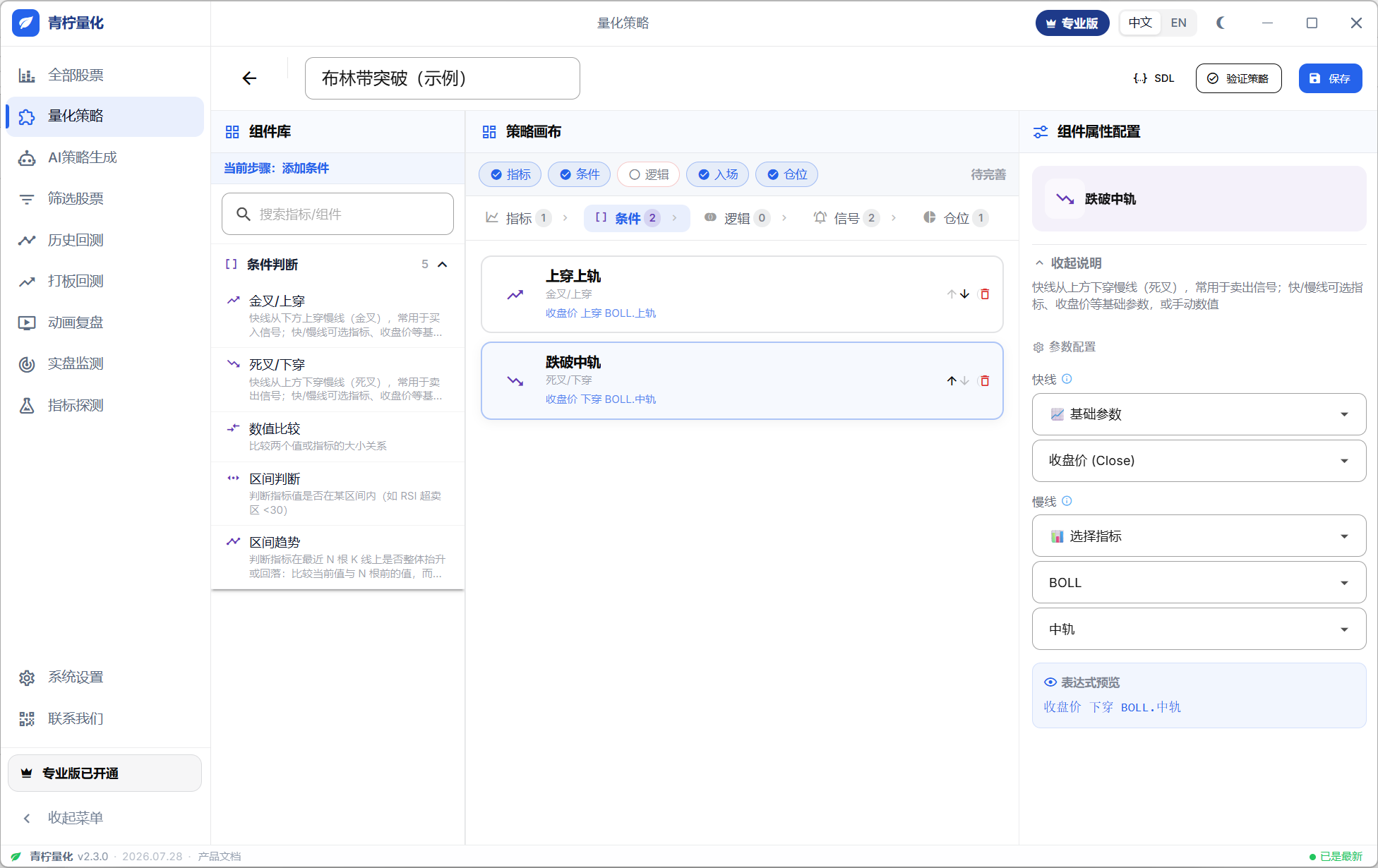
Task: Open 产品文档 link in status bar
Action: [x=220, y=857]
